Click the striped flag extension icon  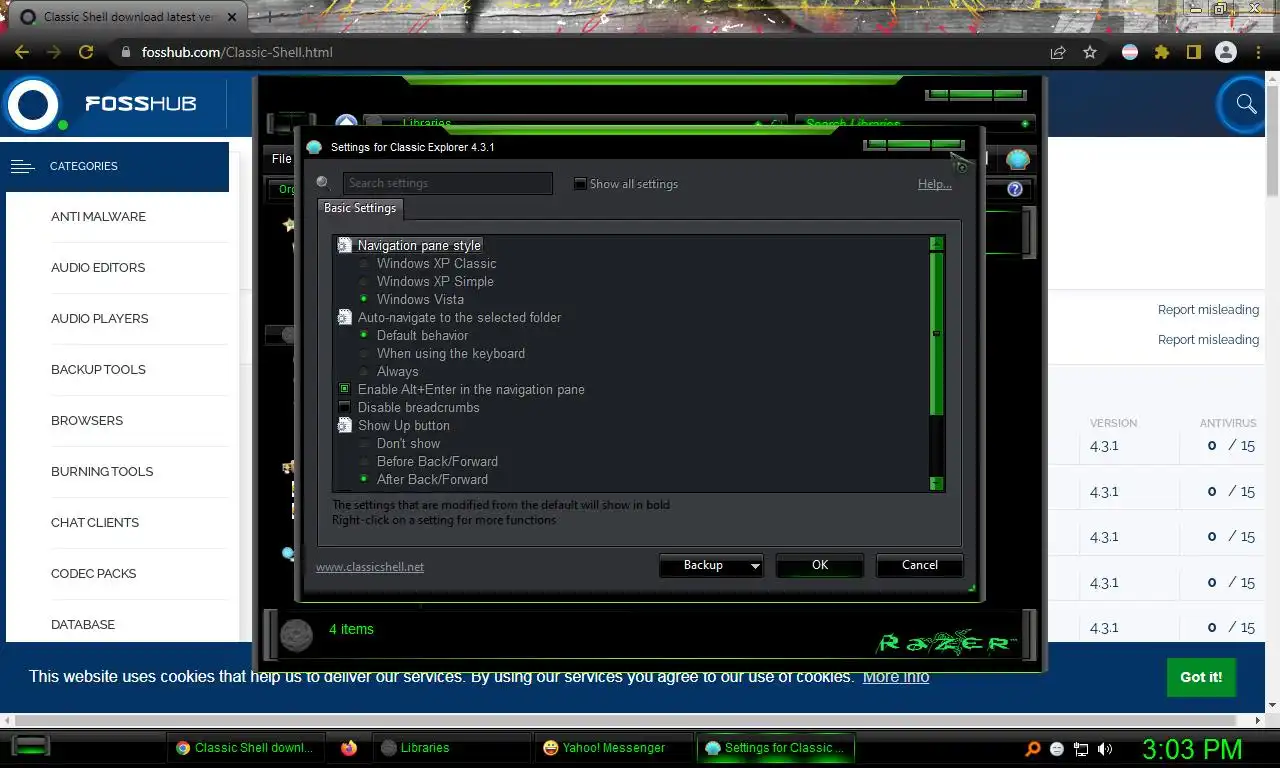click(1130, 52)
